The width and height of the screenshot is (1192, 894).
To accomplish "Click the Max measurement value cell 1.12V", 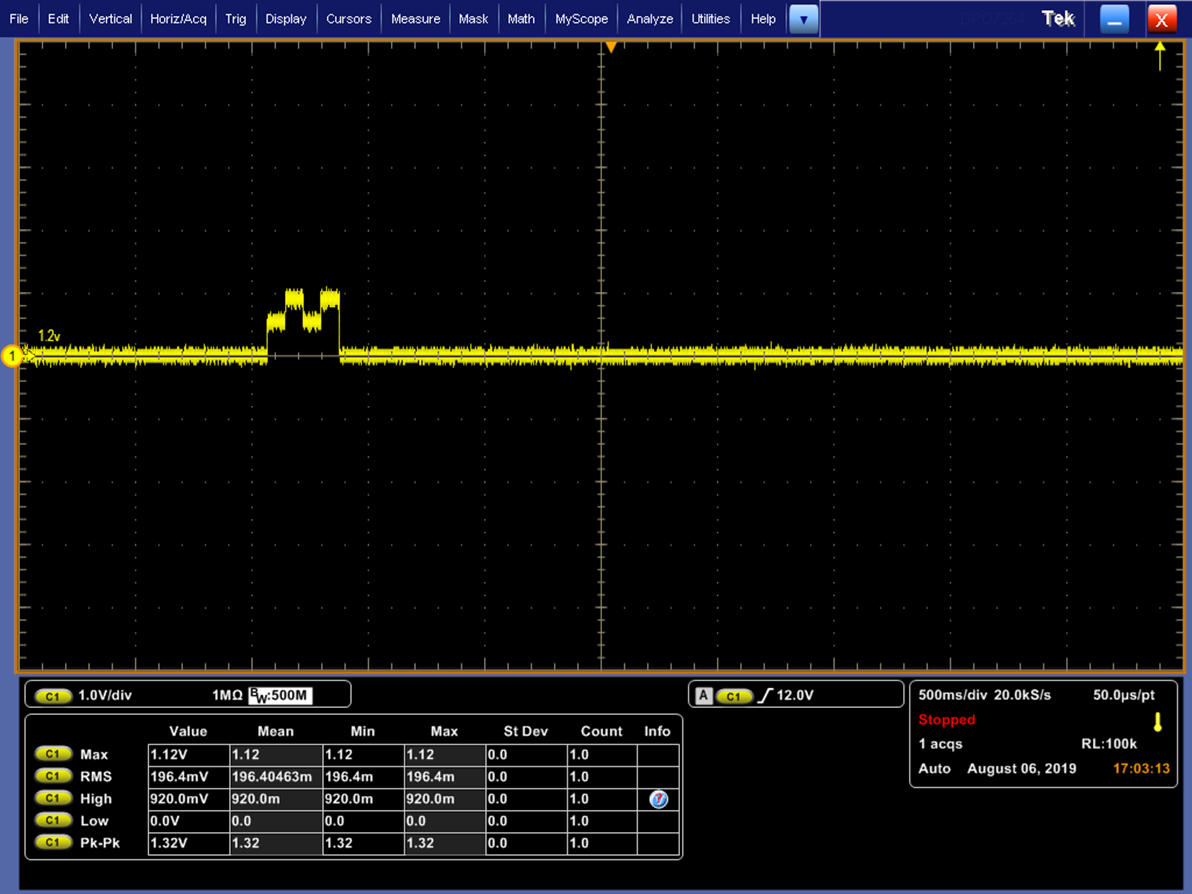I will [187, 755].
